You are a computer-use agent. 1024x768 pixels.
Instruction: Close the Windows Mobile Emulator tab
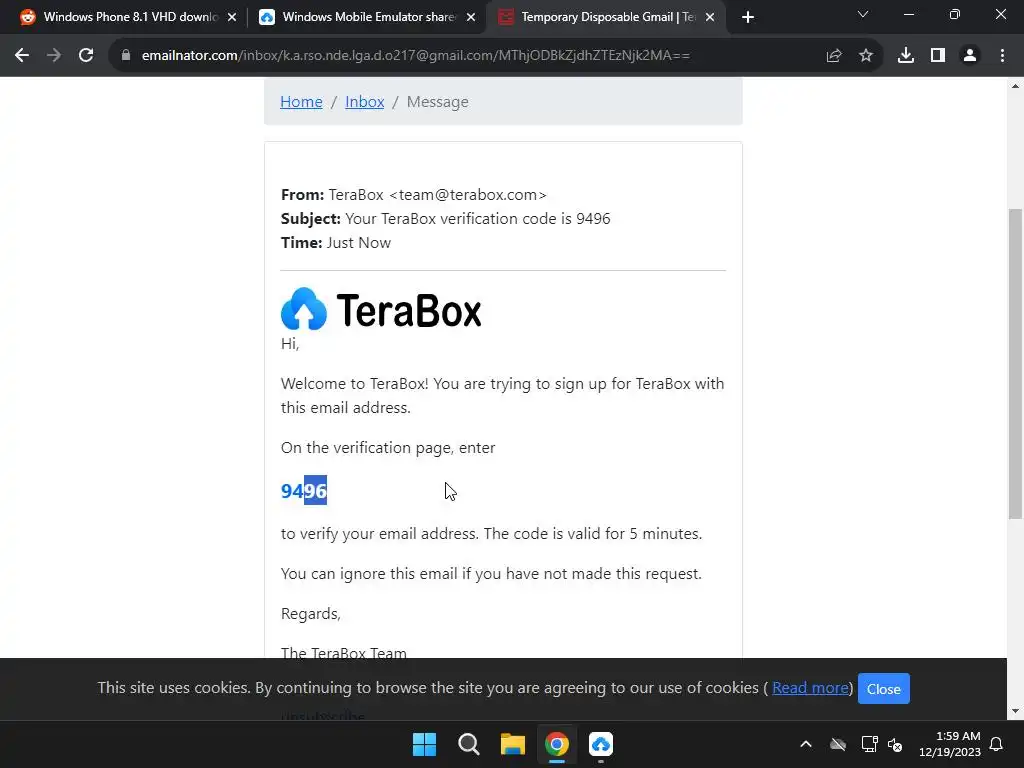[471, 18]
